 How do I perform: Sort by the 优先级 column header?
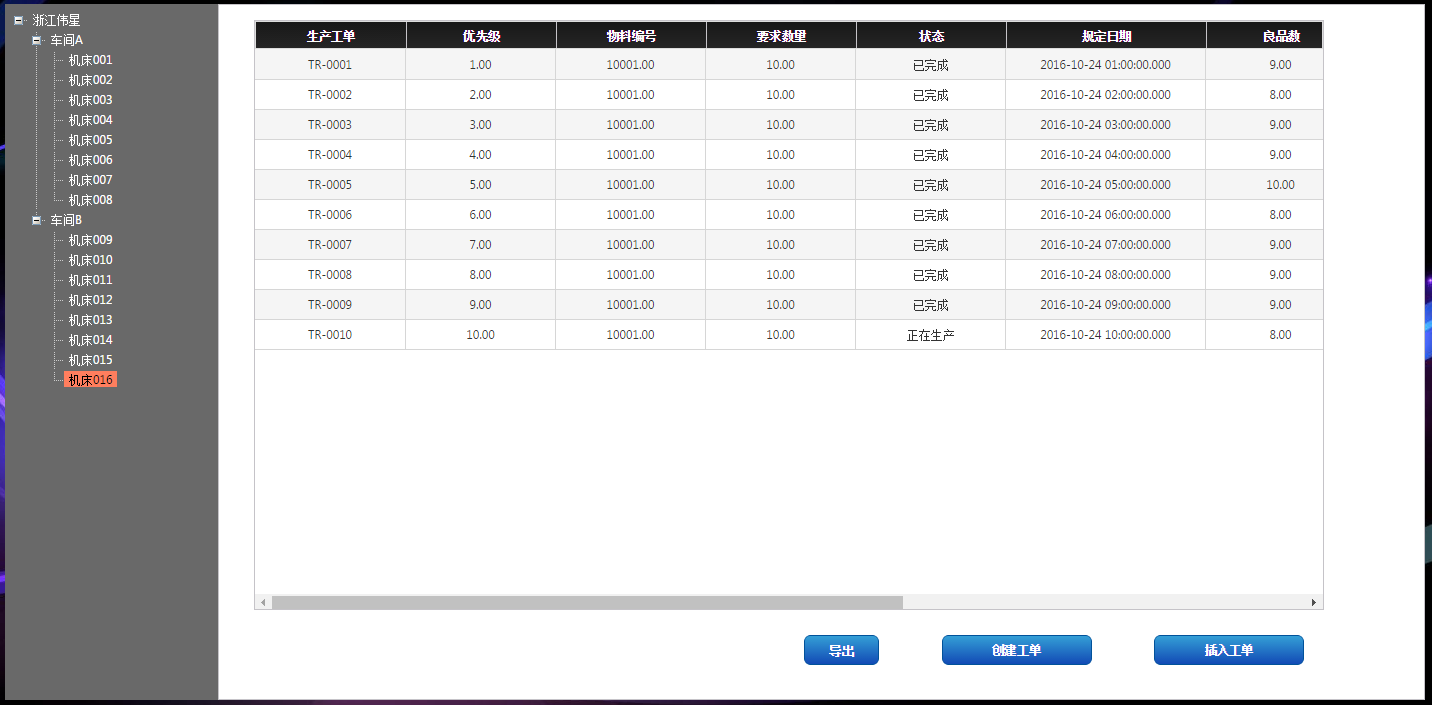pyautogui.click(x=481, y=36)
